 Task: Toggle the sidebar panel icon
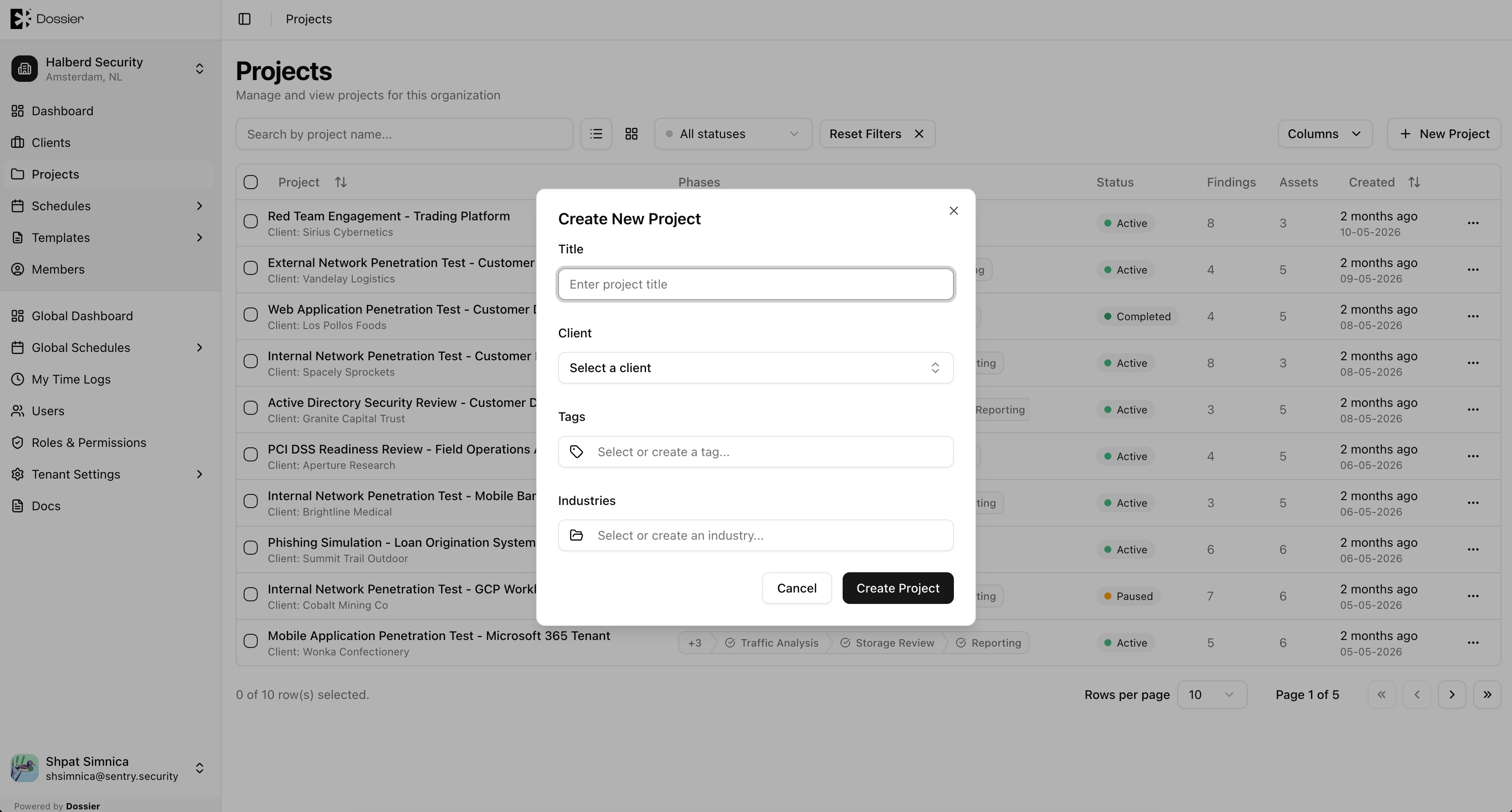(x=245, y=19)
